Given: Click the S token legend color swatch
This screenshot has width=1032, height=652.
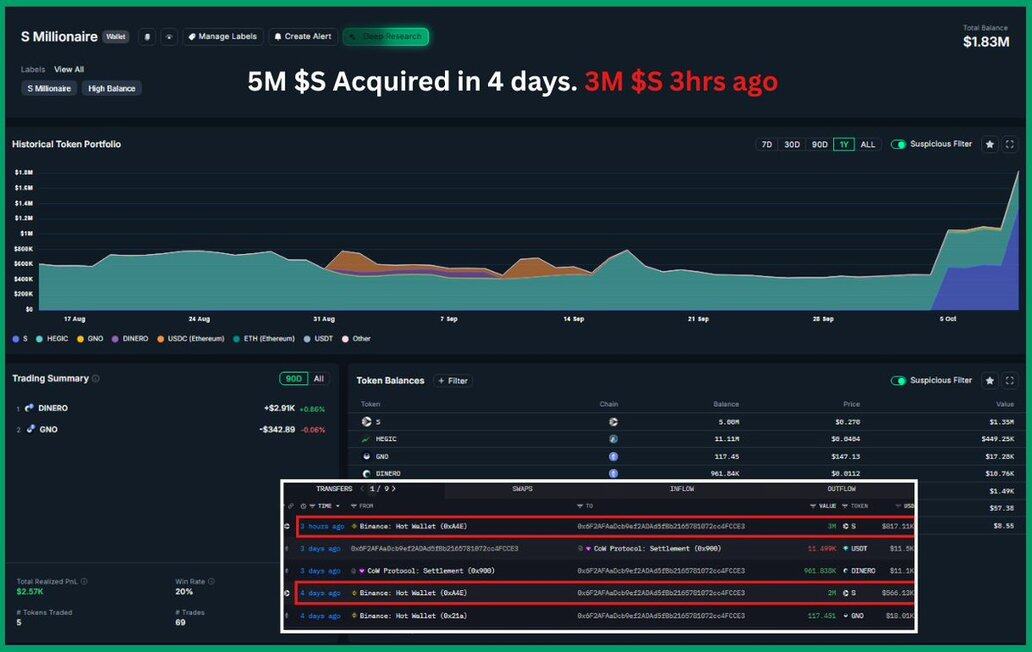Looking at the screenshot, I should (15, 339).
